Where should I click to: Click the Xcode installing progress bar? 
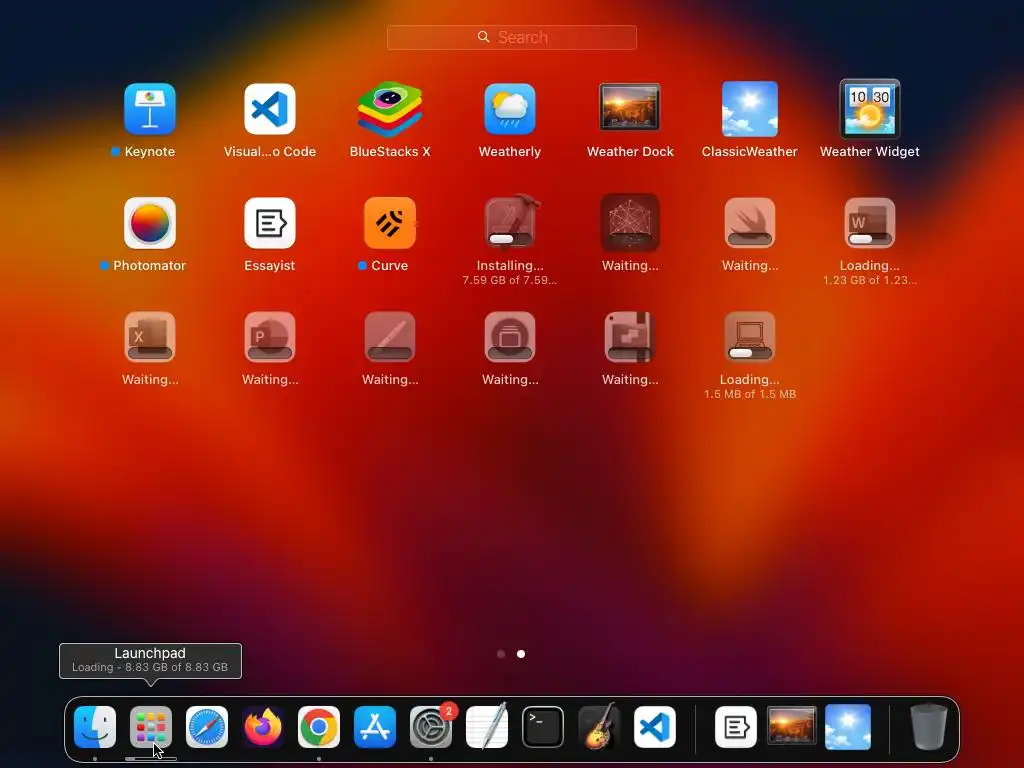pyautogui.click(x=510, y=239)
